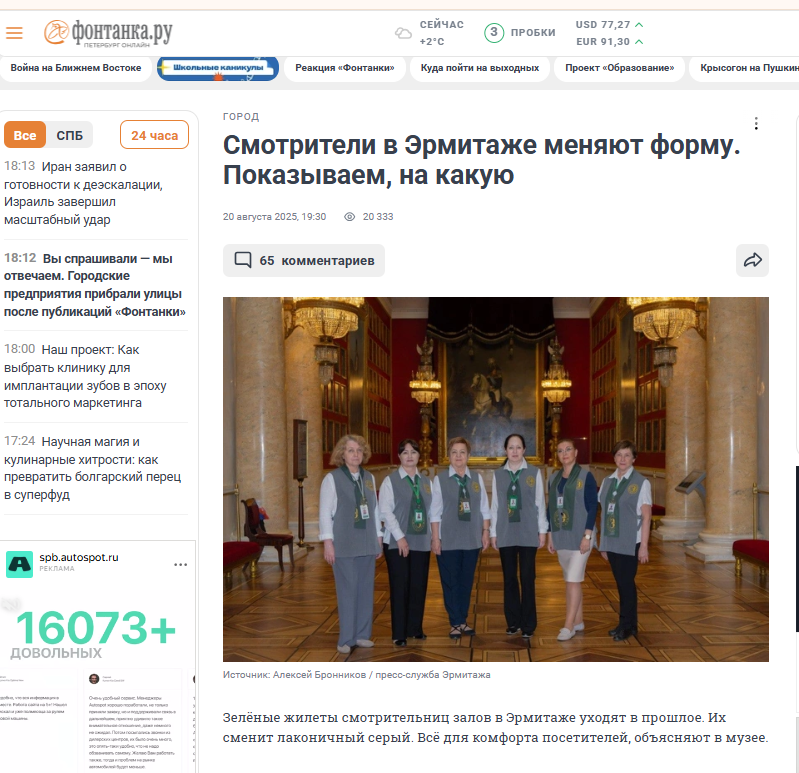Open Куда пойти на выходных topic
This screenshot has height=773, width=799.
click(480, 68)
